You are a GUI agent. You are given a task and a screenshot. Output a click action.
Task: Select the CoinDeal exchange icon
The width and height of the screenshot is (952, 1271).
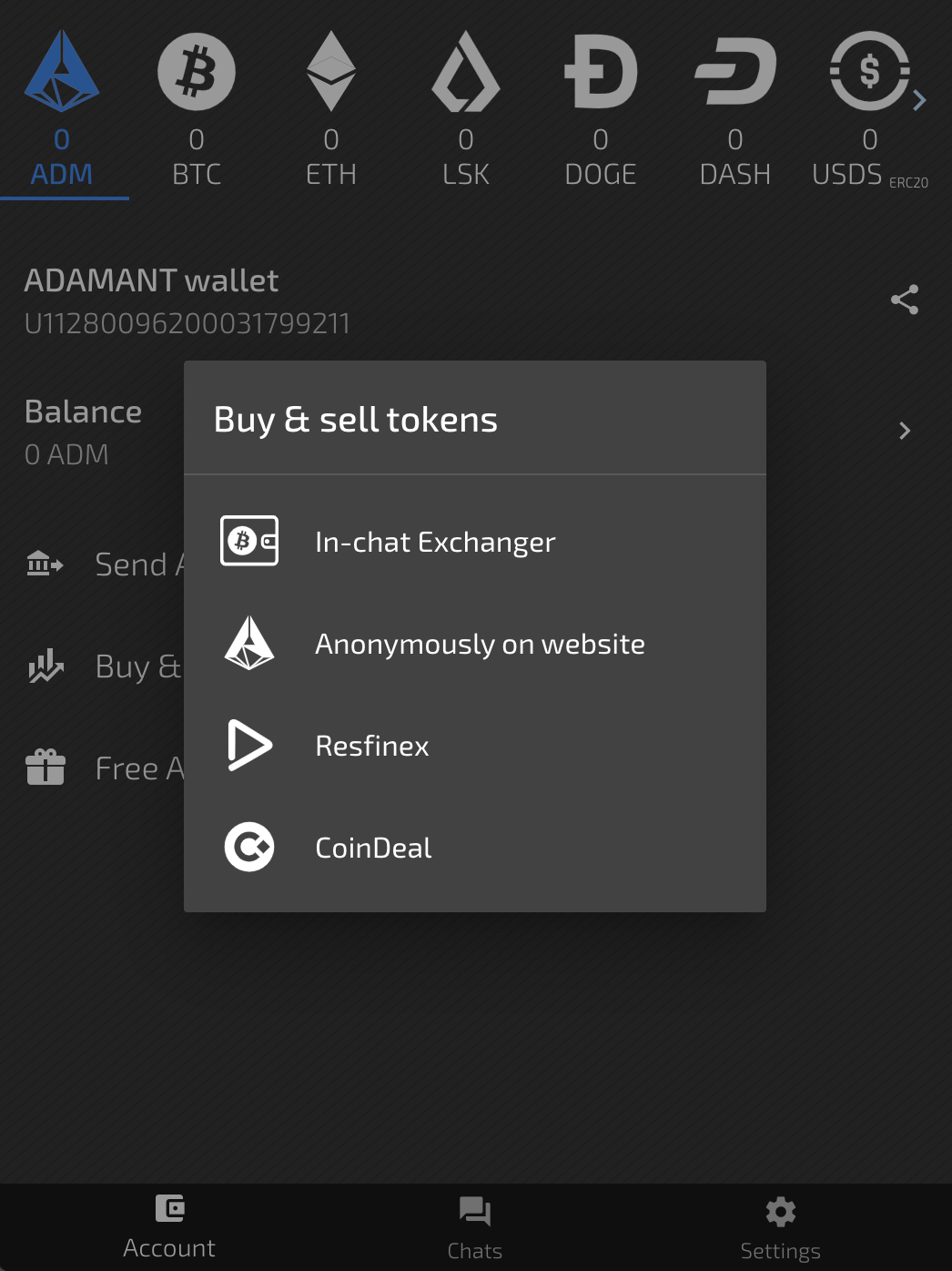248,847
